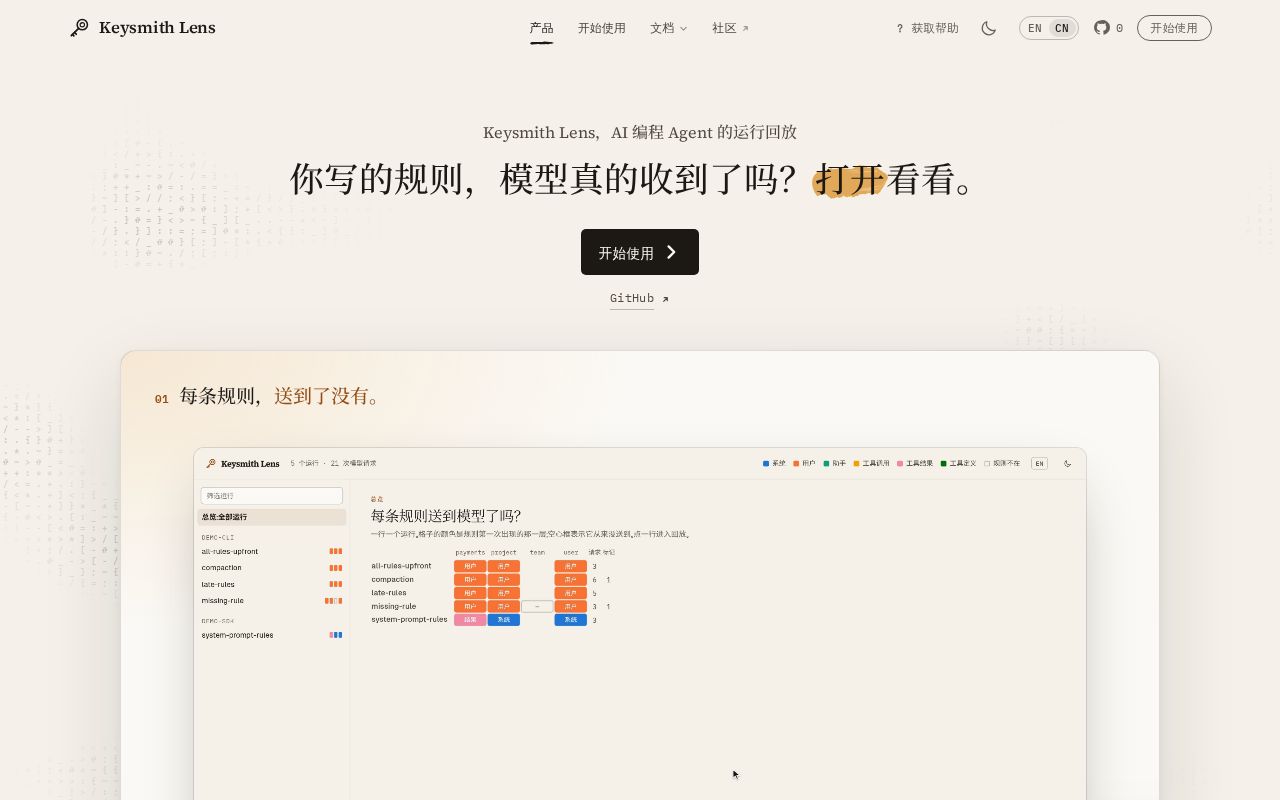This screenshot has width=1280, height=800.
Task: Open the 社区 external link
Action: 730,28
